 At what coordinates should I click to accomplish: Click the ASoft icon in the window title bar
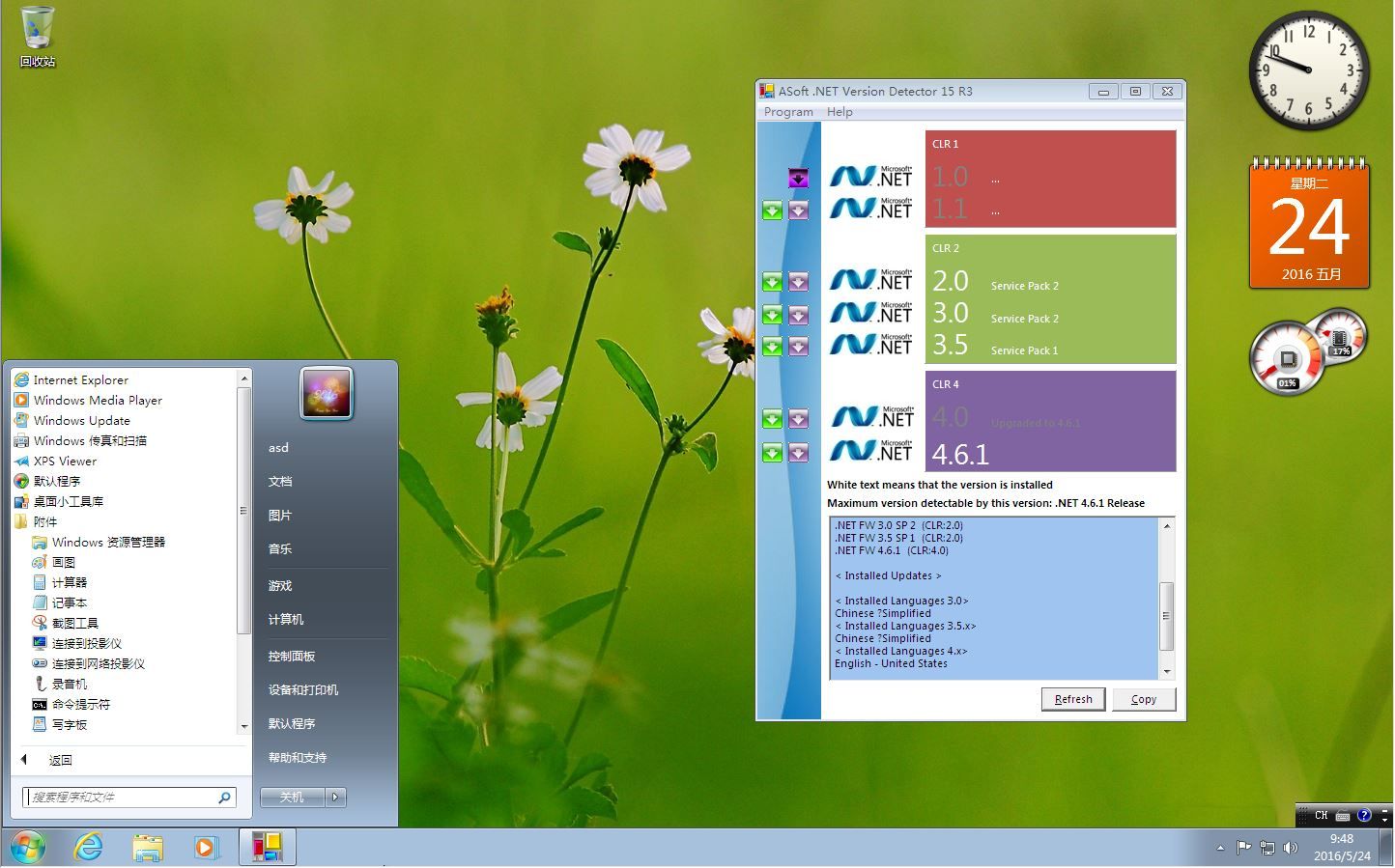pos(768,91)
